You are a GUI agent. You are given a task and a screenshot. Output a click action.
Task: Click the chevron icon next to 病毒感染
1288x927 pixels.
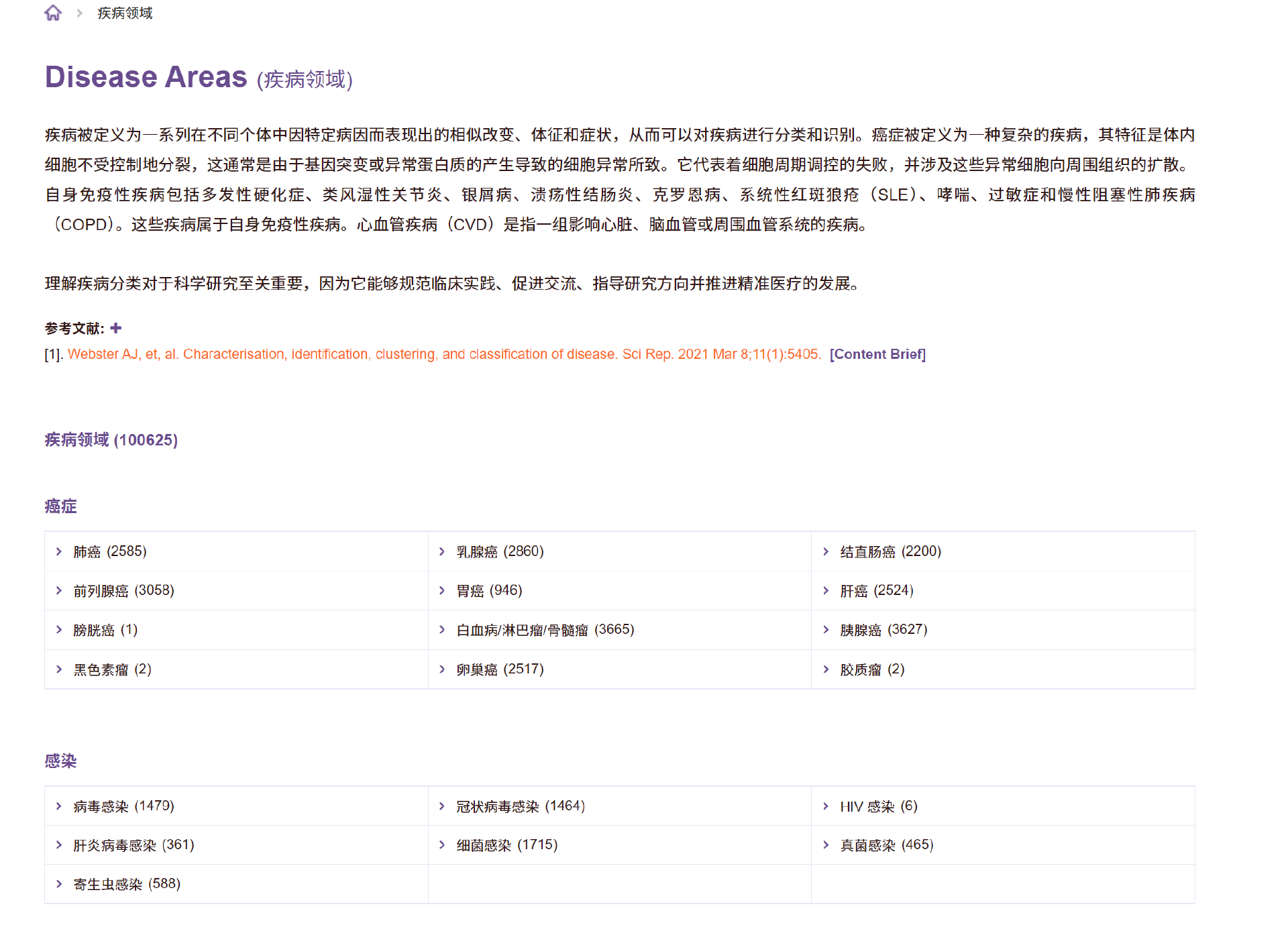coord(59,806)
